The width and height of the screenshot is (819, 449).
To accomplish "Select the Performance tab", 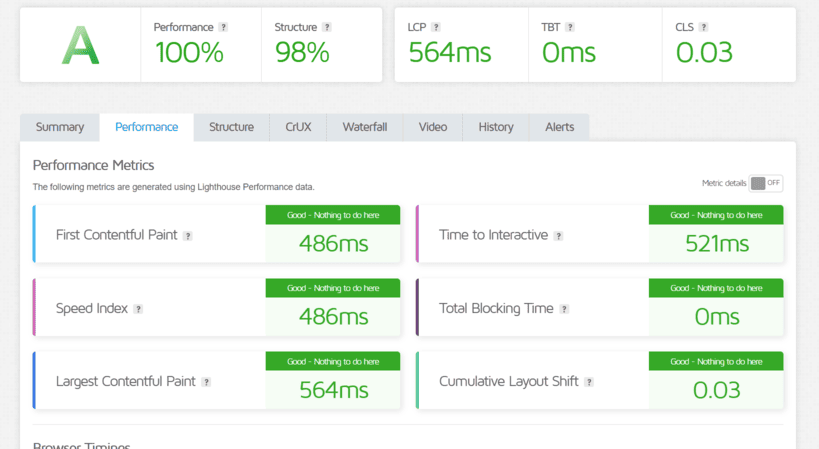I will pos(146,127).
